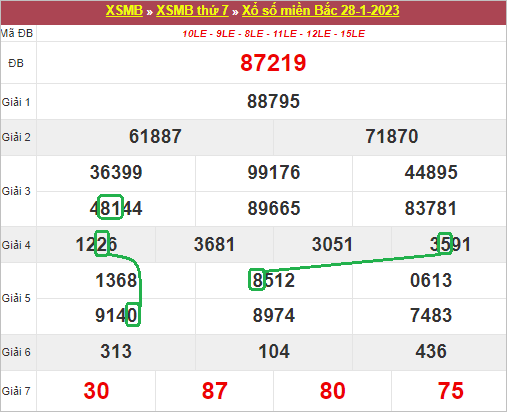This screenshot has width=507, height=412.
Task: Click the green-boxed 81 in 48144
Action: tap(110, 207)
